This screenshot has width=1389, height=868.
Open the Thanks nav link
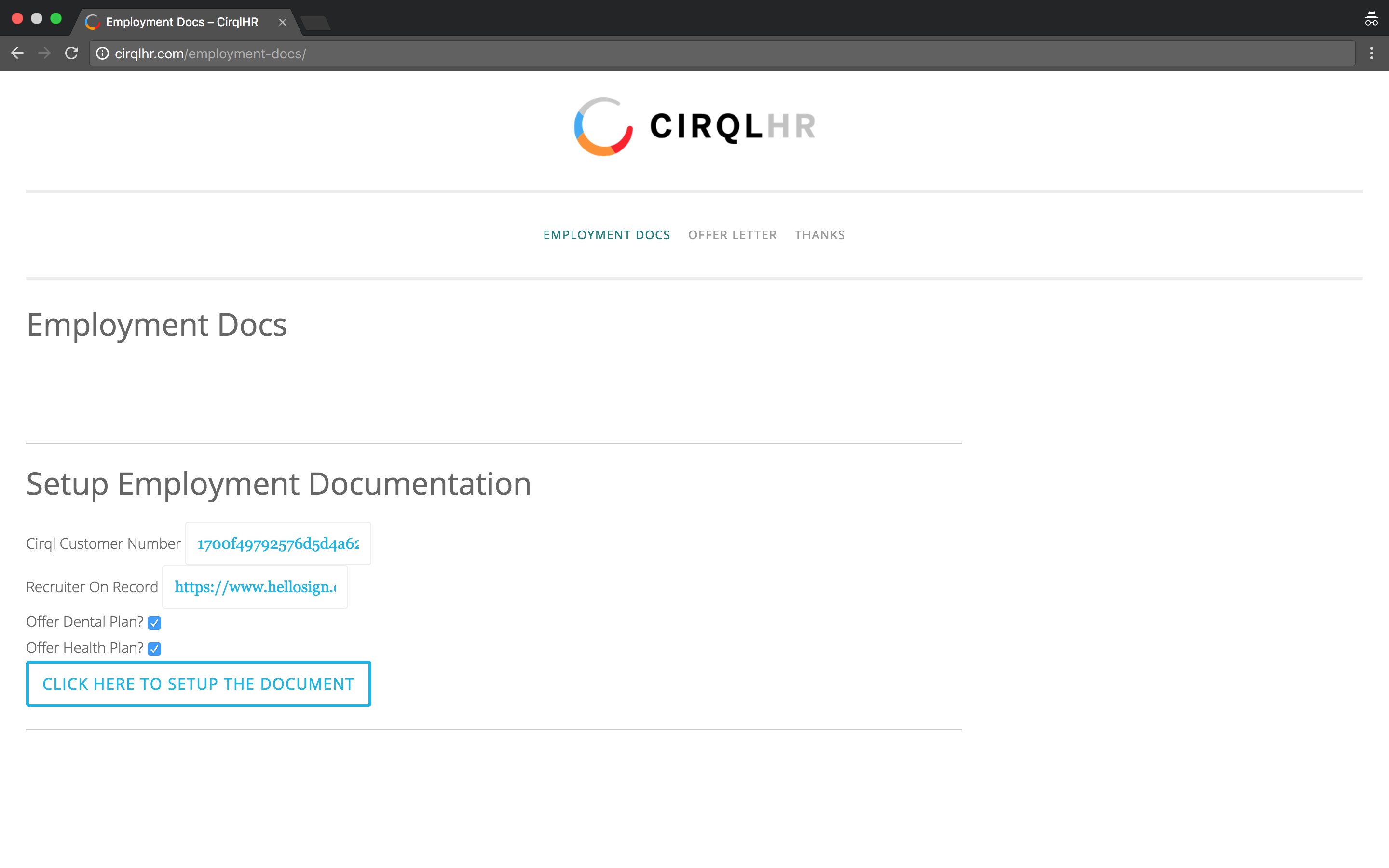[819, 235]
